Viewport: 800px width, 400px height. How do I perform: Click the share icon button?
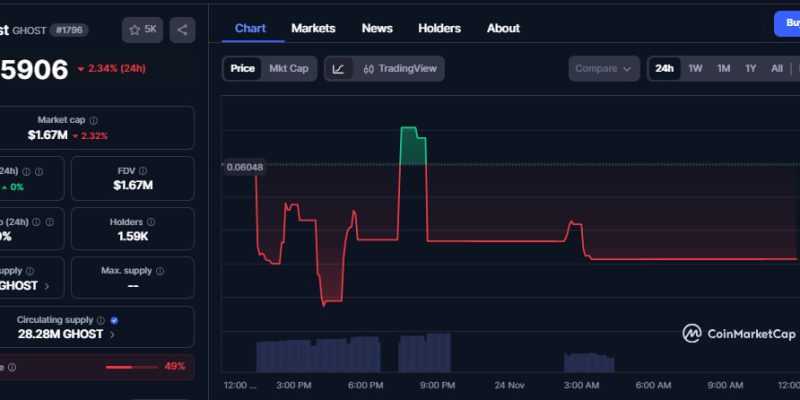point(182,30)
